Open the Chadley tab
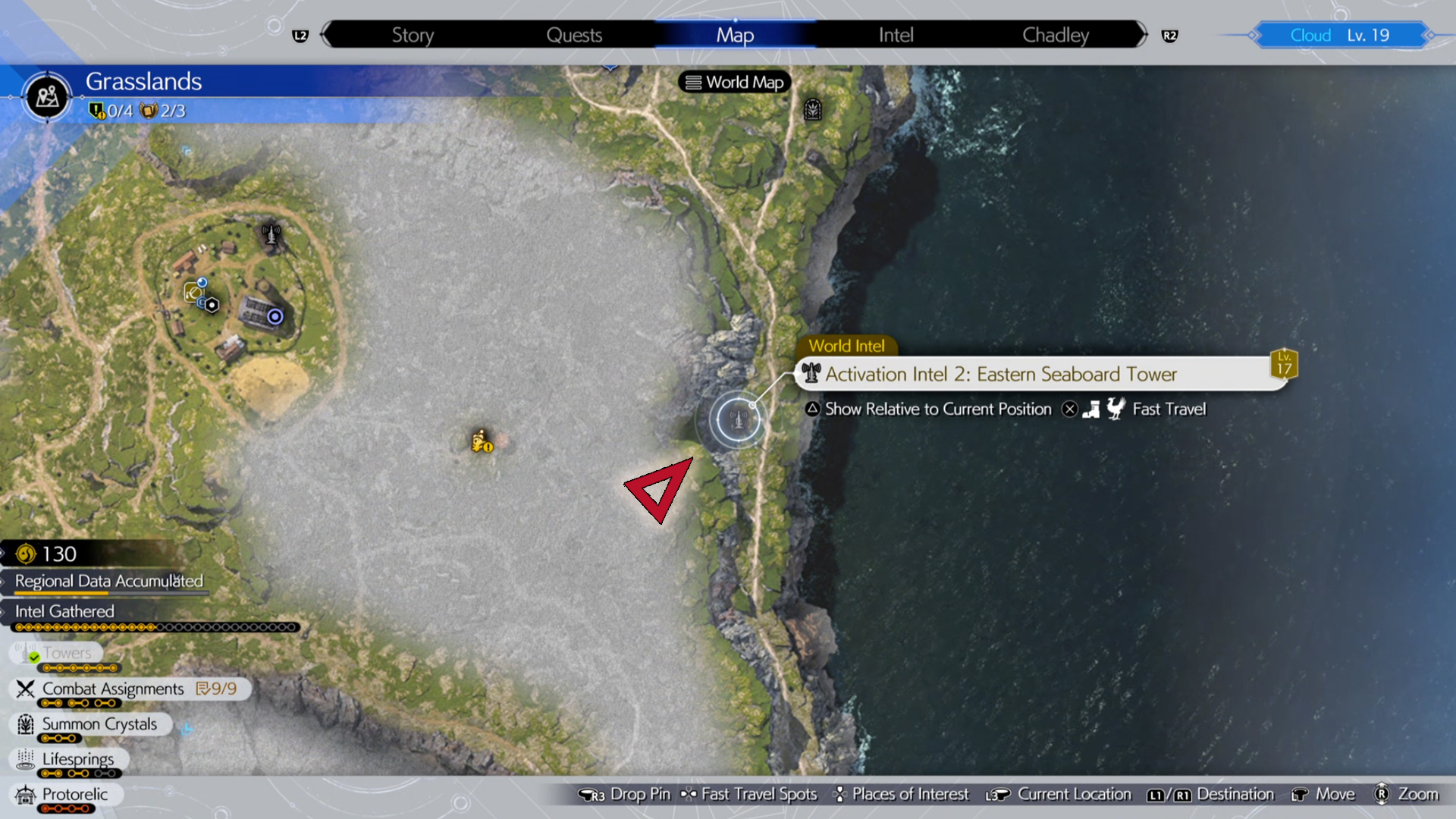Viewport: 1456px width, 819px height. click(x=1055, y=35)
